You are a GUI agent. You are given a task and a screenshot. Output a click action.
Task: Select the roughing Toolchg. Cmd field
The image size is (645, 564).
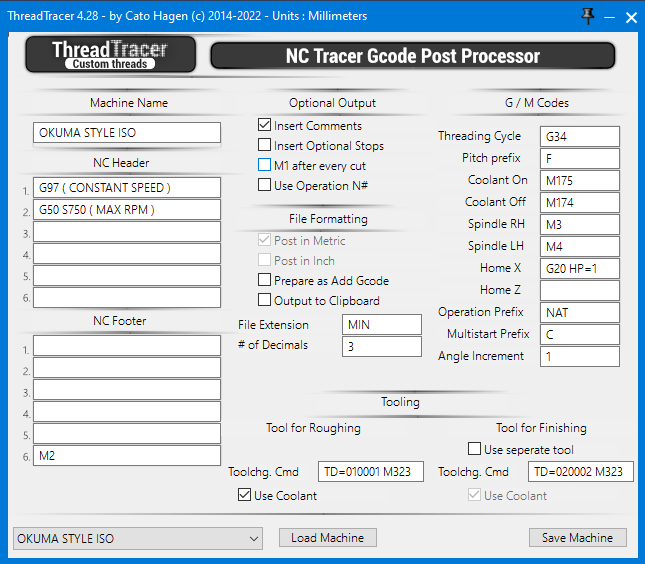coord(371,472)
